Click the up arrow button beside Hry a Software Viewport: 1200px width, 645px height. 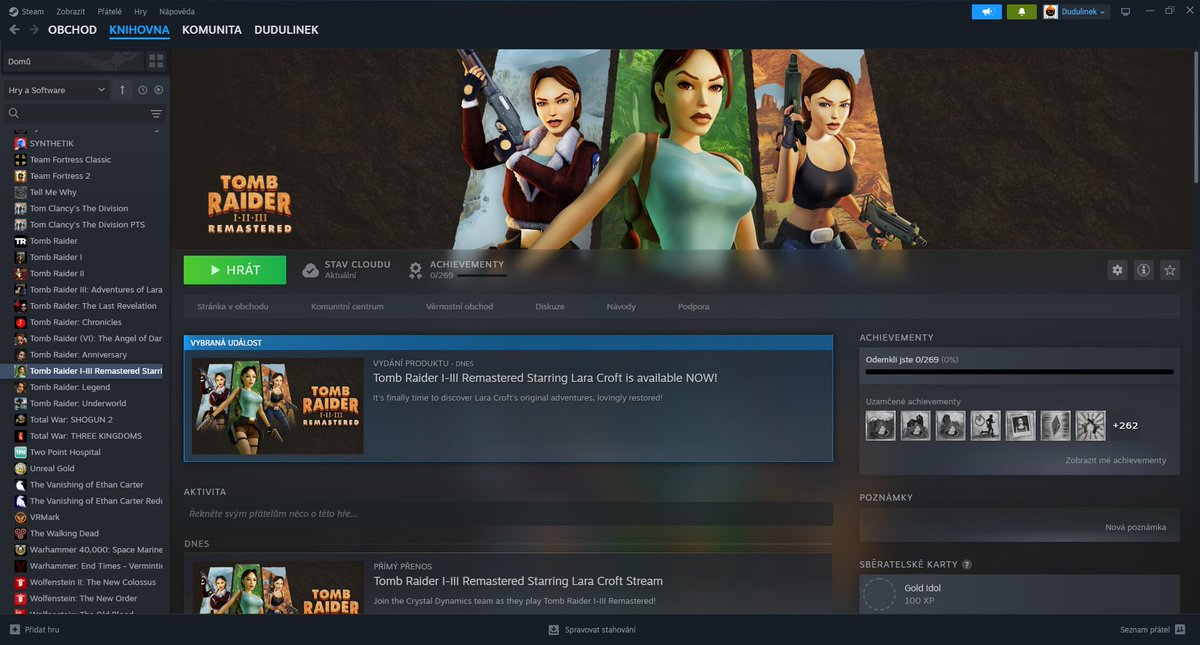tap(123, 90)
